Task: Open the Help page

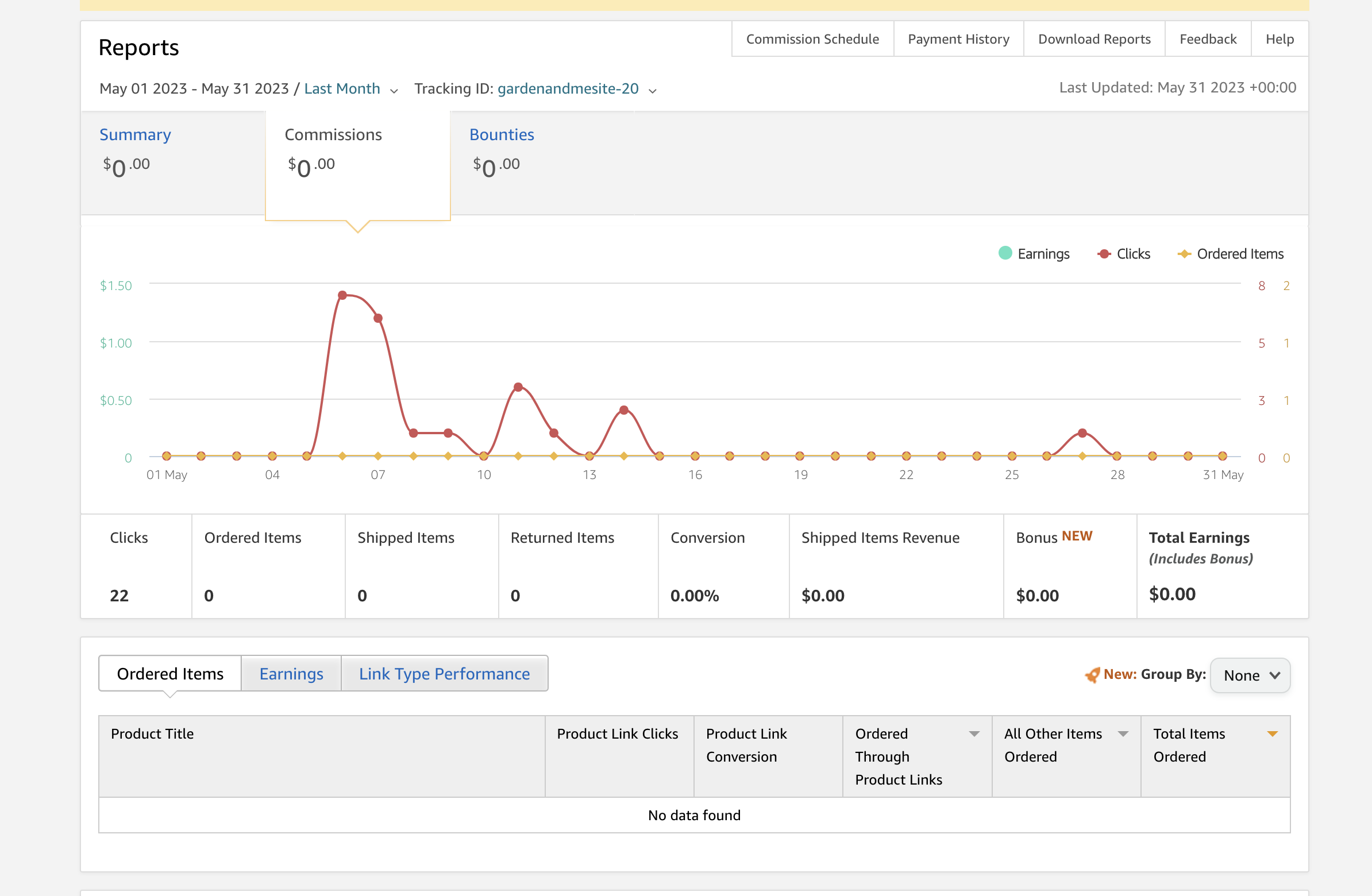Action: [1279, 39]
